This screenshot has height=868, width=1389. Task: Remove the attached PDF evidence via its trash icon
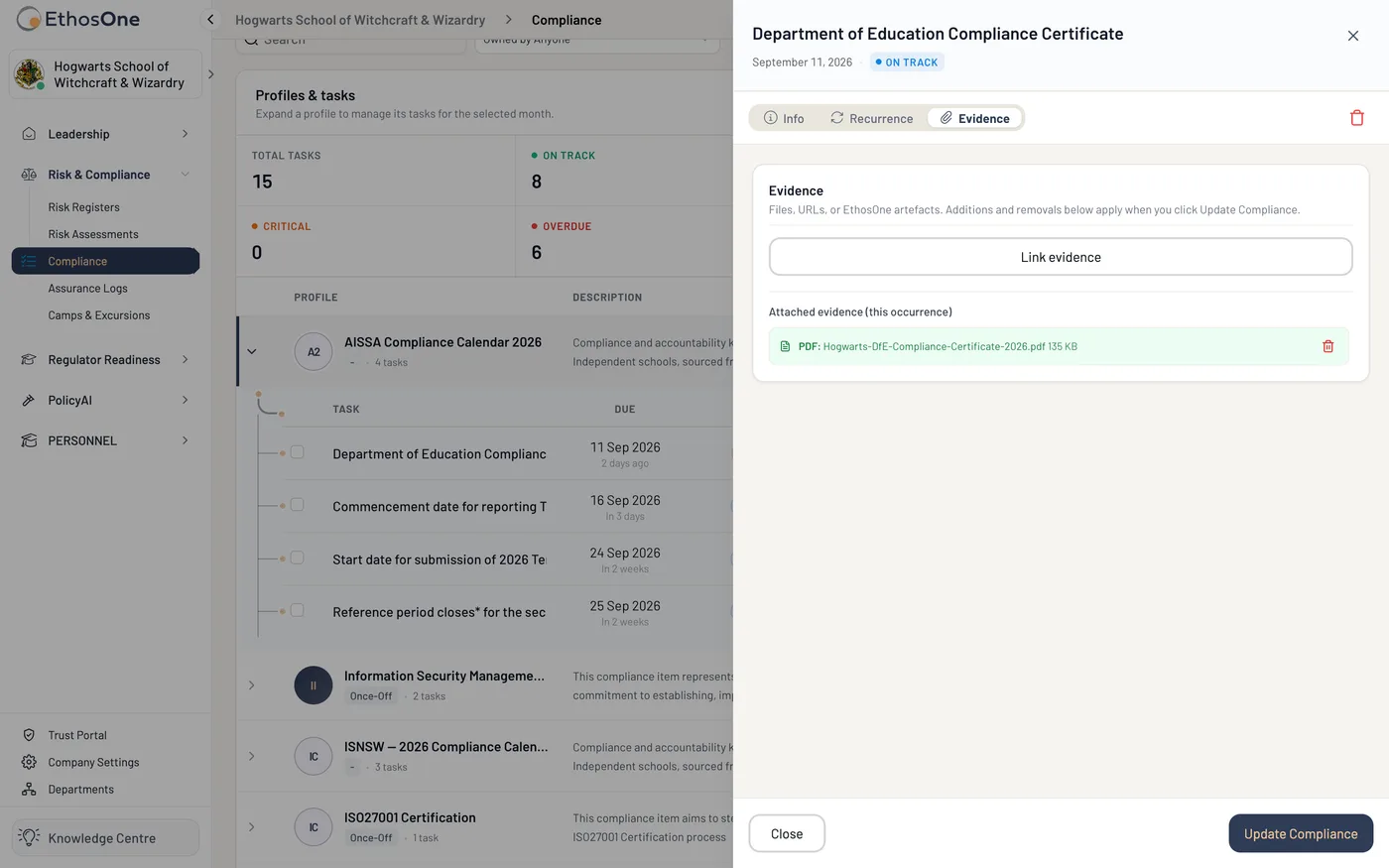[x=1328, y=346]
